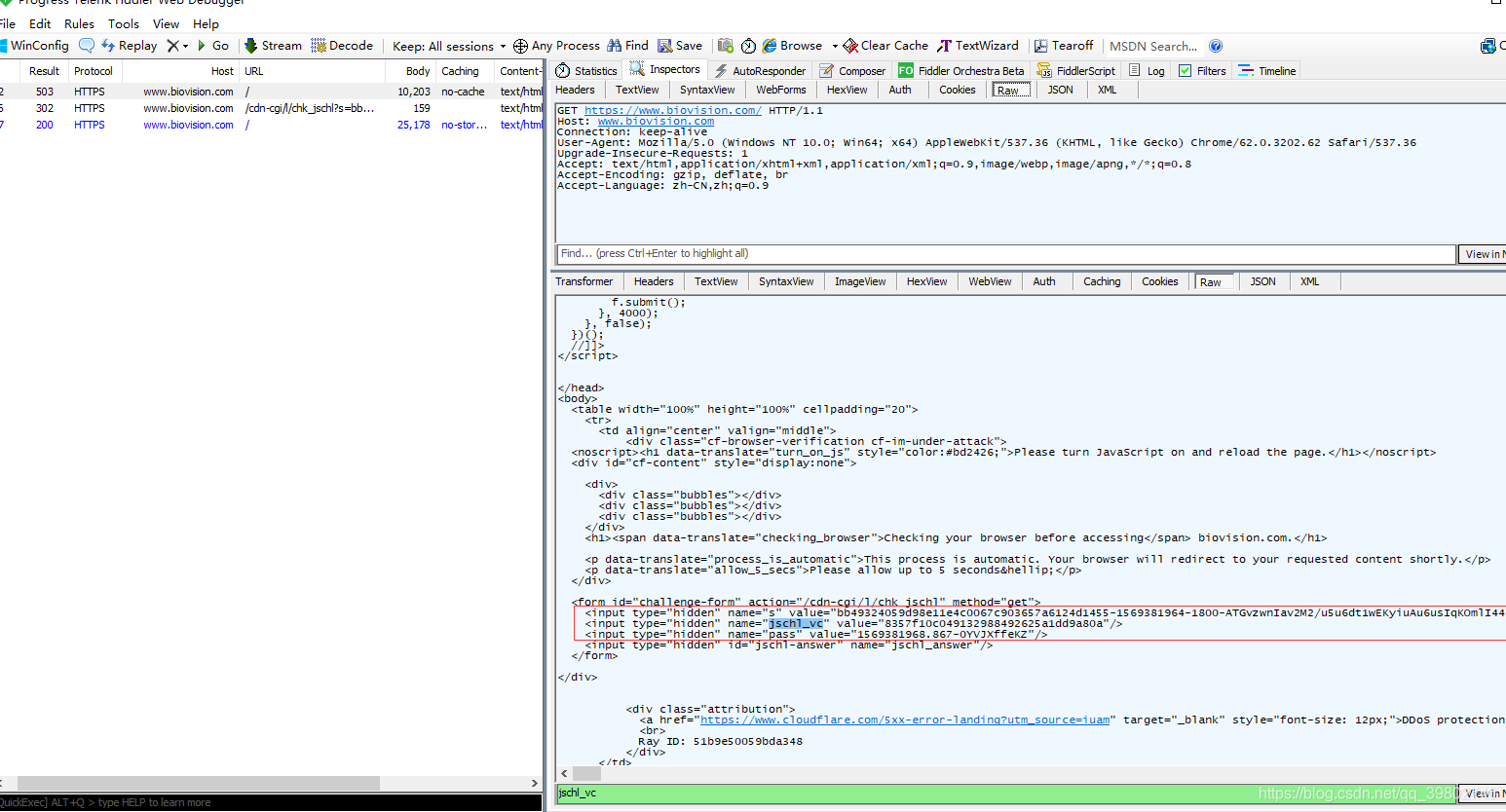Screen dimensions: 1506x812
Task: Open the Timeline tab
Action: point(1267,71)
